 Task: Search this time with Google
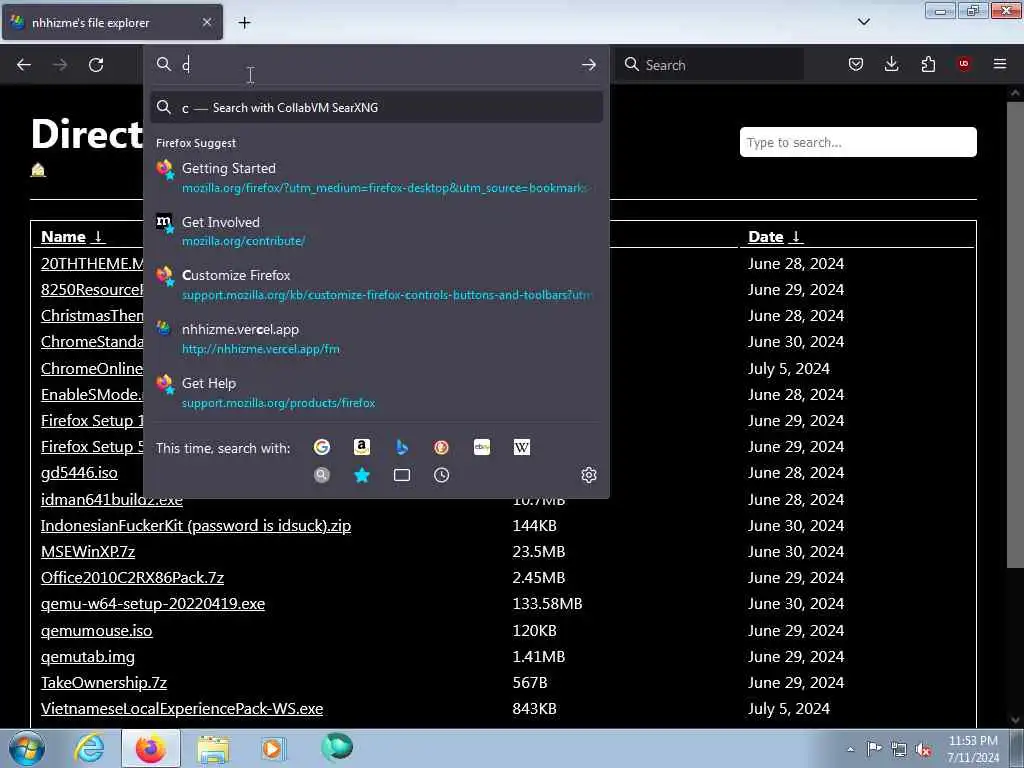[x=322, y=447]
